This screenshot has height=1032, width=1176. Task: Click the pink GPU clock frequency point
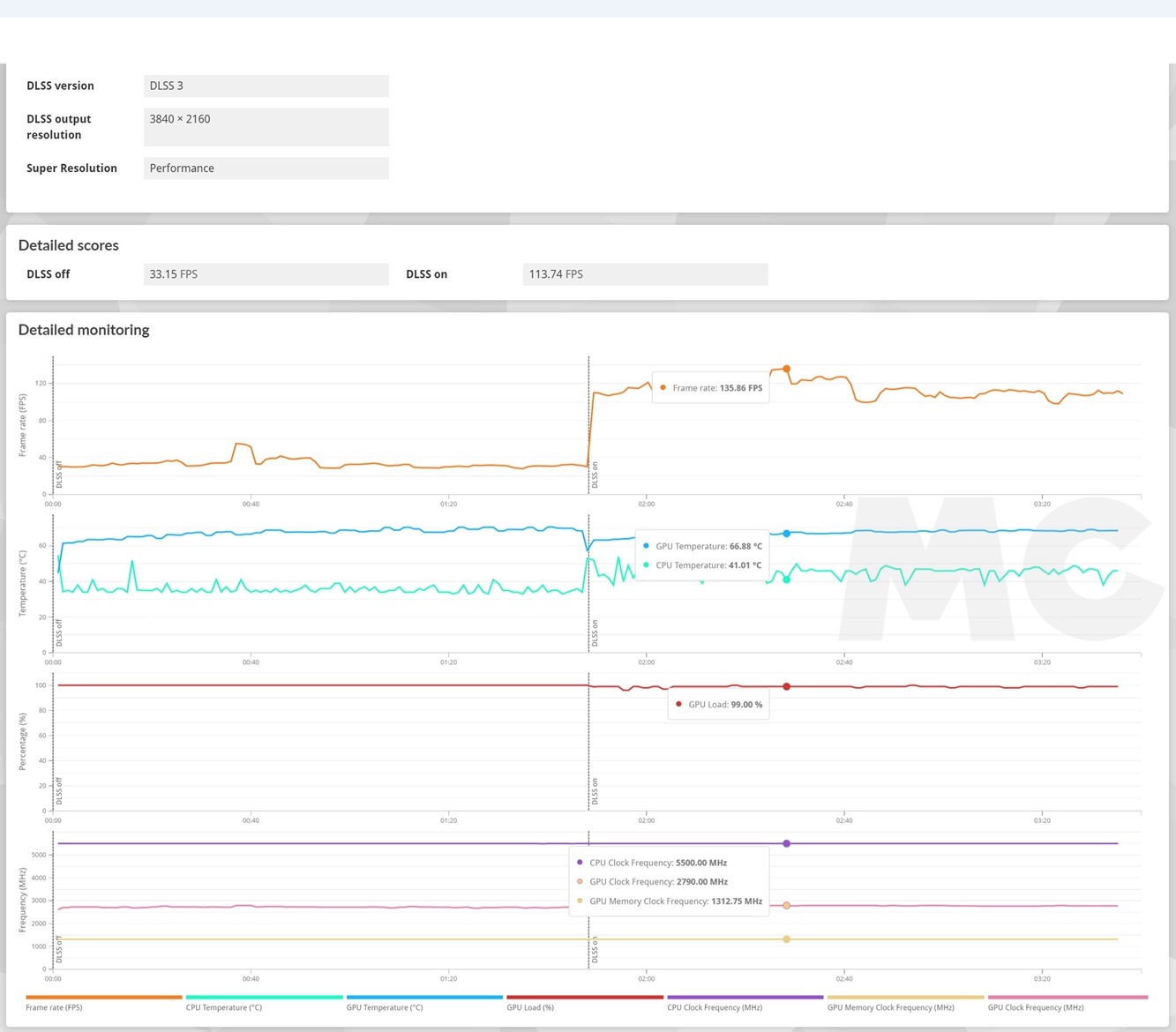point(786,906)
